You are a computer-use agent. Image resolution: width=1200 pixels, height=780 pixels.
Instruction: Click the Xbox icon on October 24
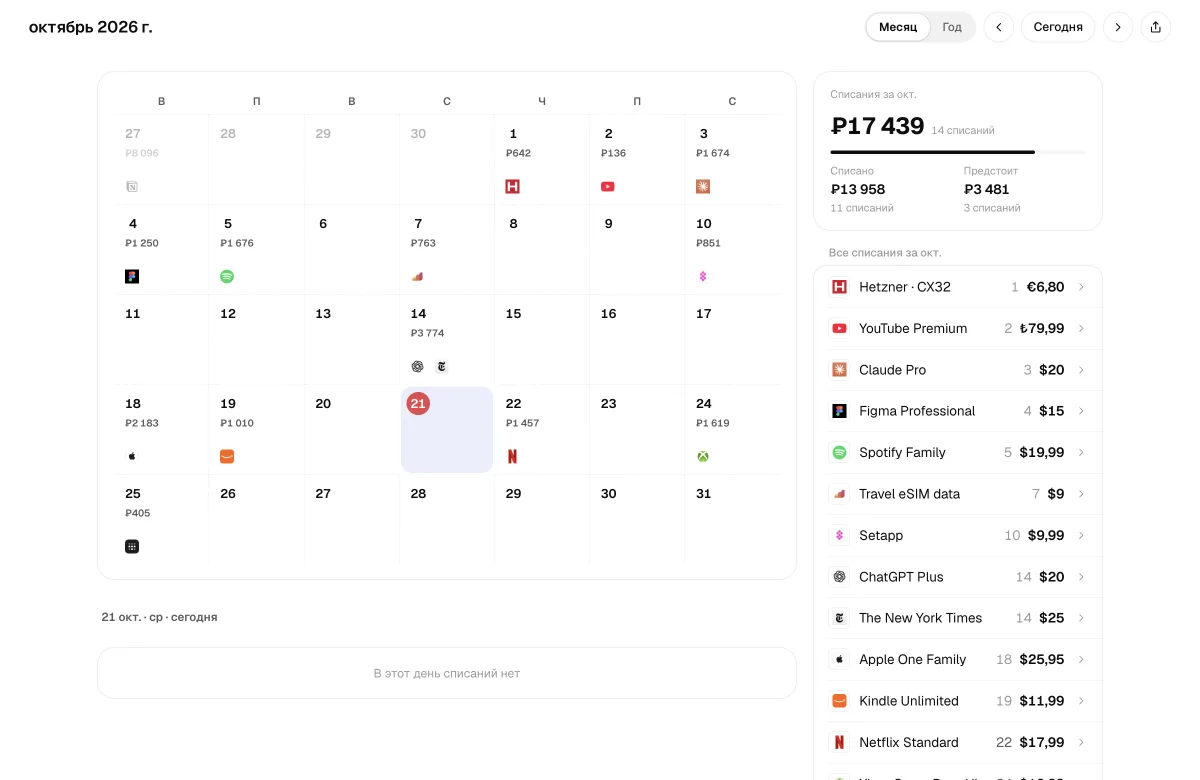point(703,457)
